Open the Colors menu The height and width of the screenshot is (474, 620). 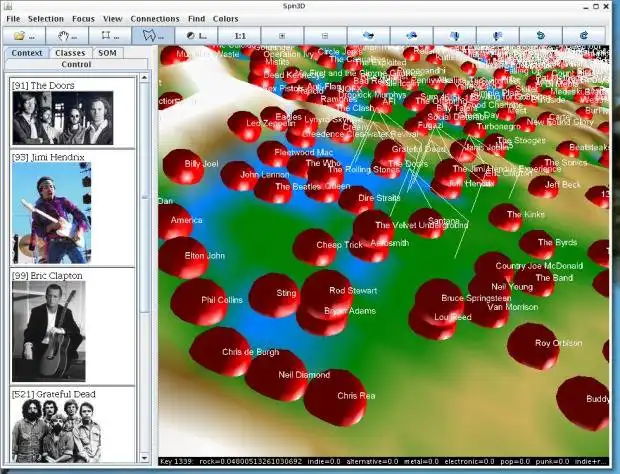[225, 19]
